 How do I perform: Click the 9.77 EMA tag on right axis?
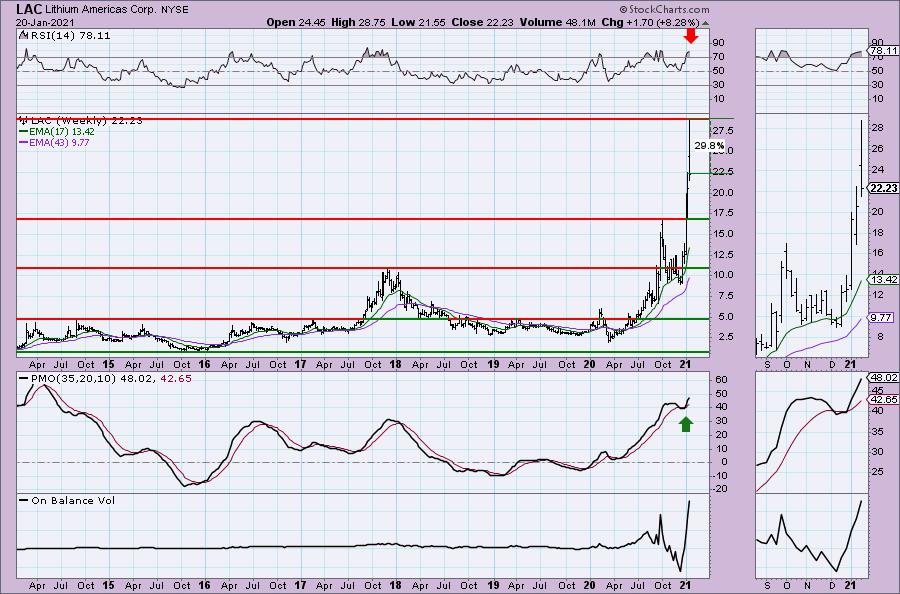tap(881, 317)
